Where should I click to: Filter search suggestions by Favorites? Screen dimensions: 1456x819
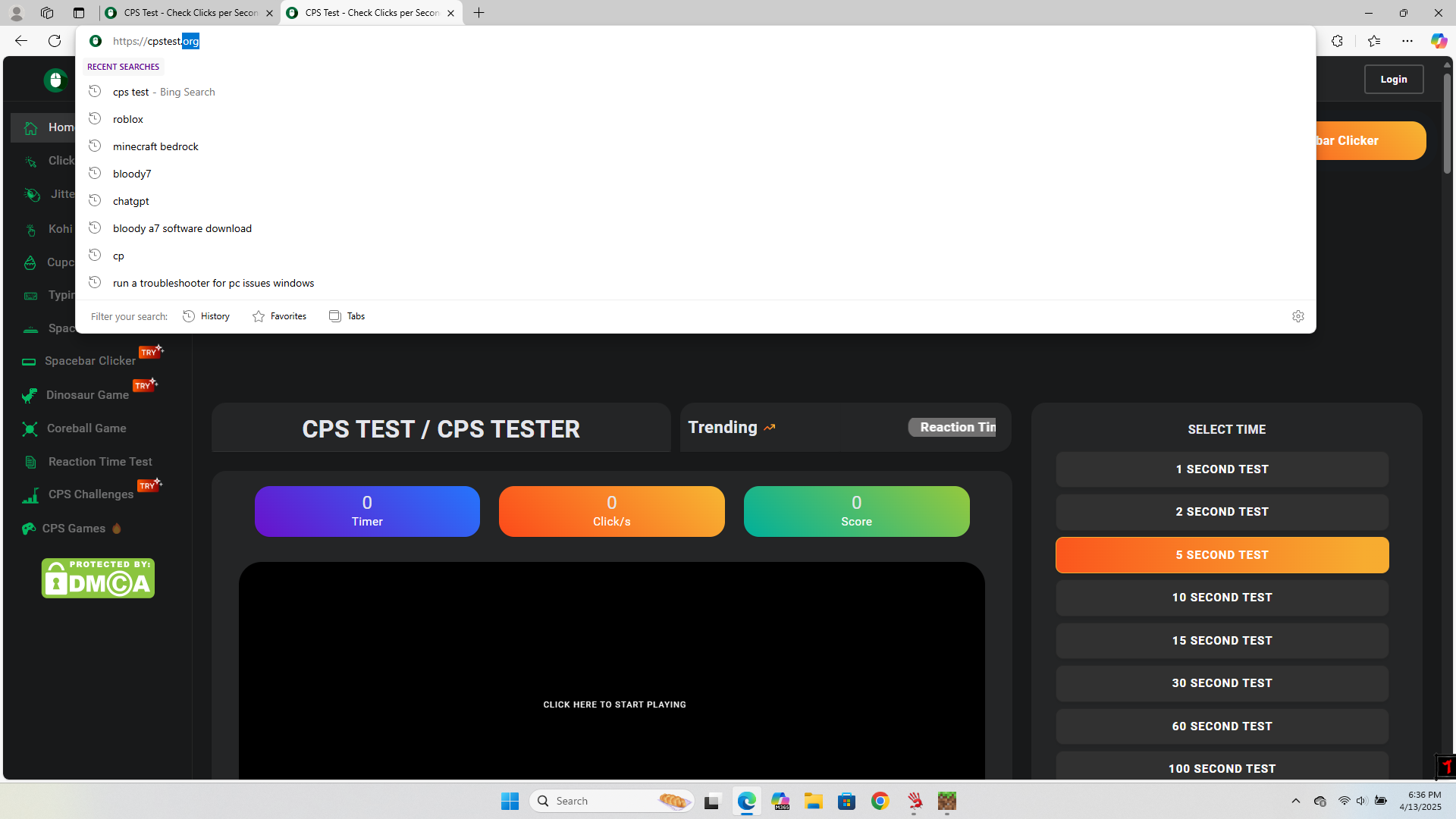click(x=279, y=316)
